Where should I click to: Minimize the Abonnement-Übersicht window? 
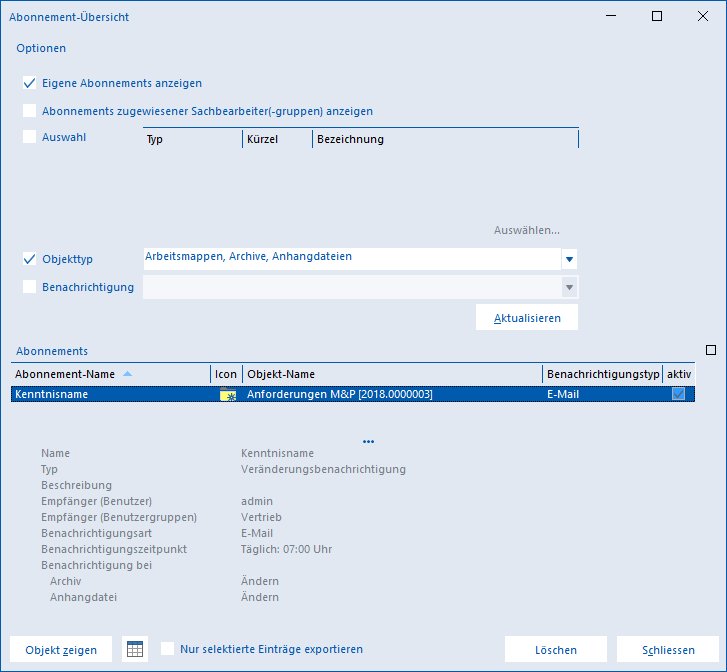coord(611,16)
